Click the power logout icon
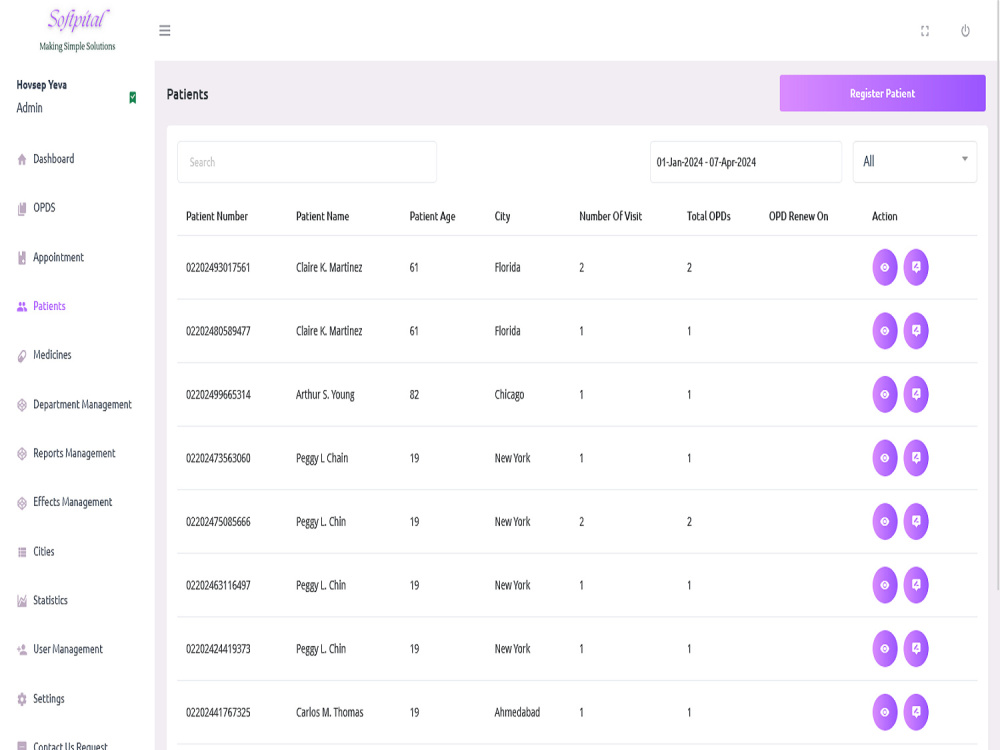 point(966,31)
